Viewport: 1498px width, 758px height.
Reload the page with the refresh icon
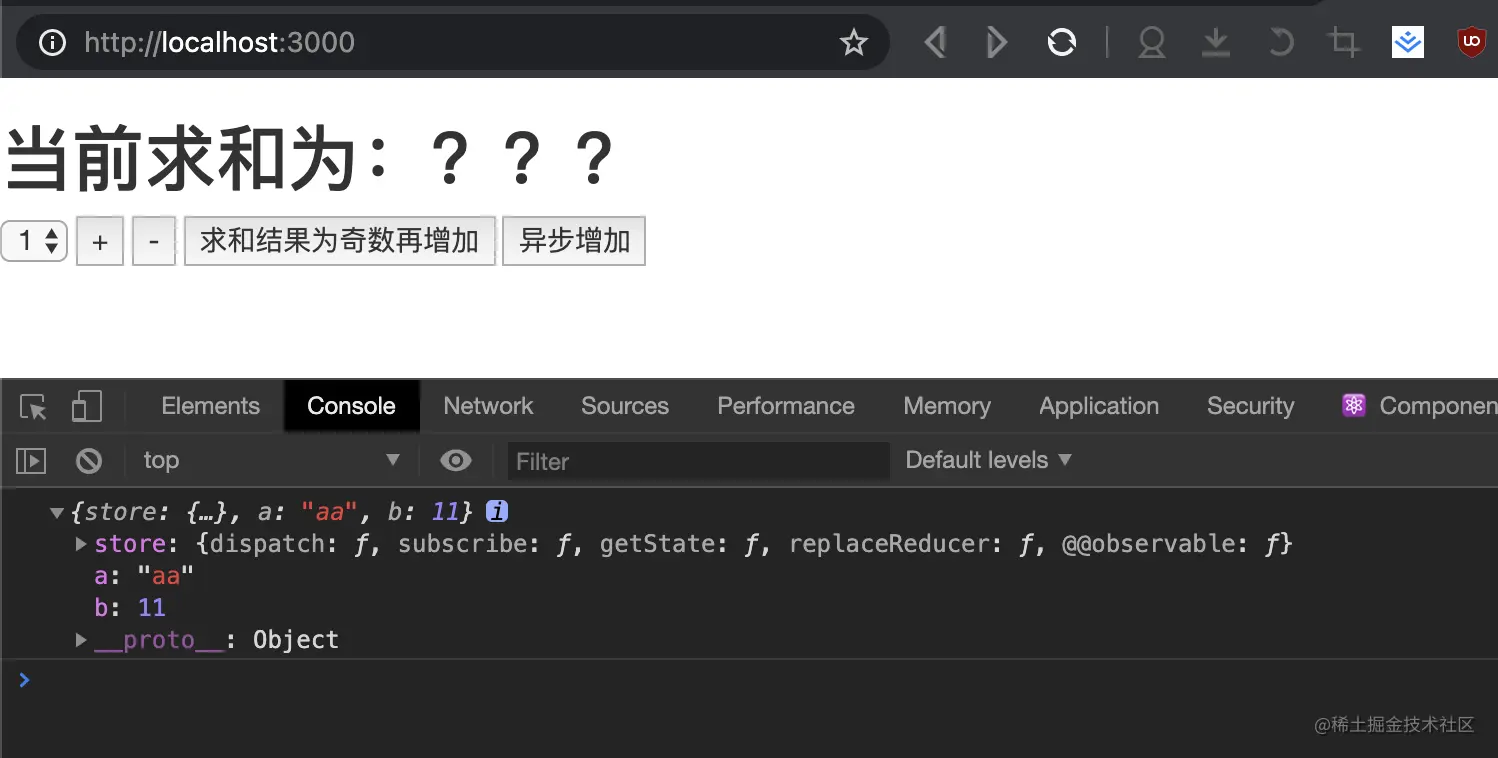click(x=1061, y=42)
